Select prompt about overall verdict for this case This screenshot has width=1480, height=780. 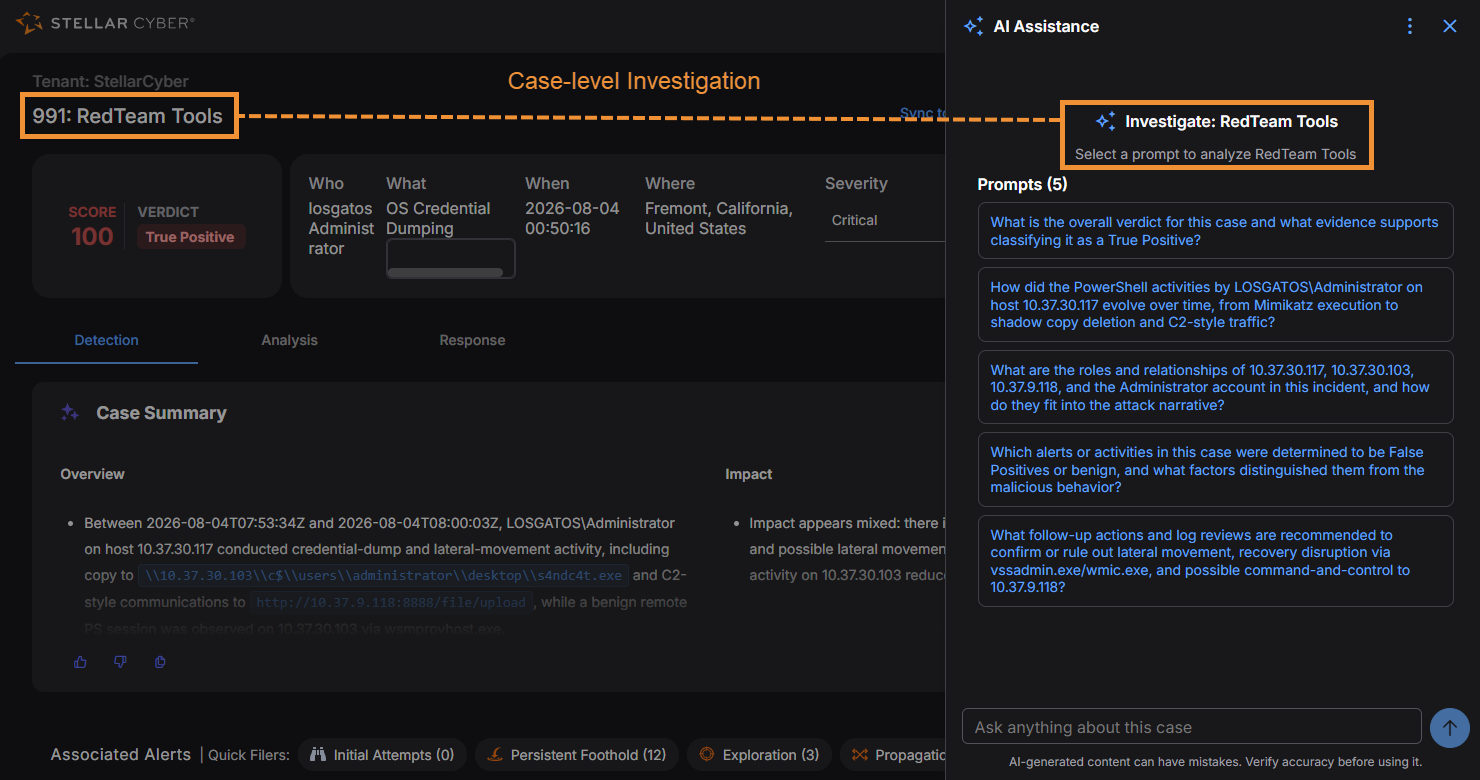(1215, 231)
